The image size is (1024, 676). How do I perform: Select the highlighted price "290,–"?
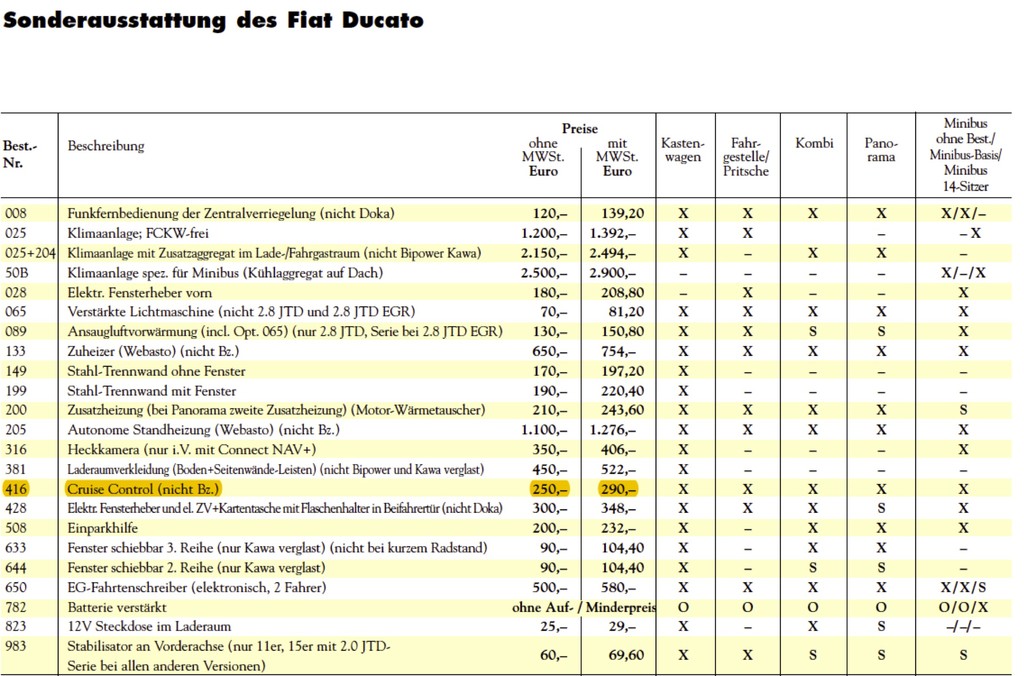click(x=618, y=489)
